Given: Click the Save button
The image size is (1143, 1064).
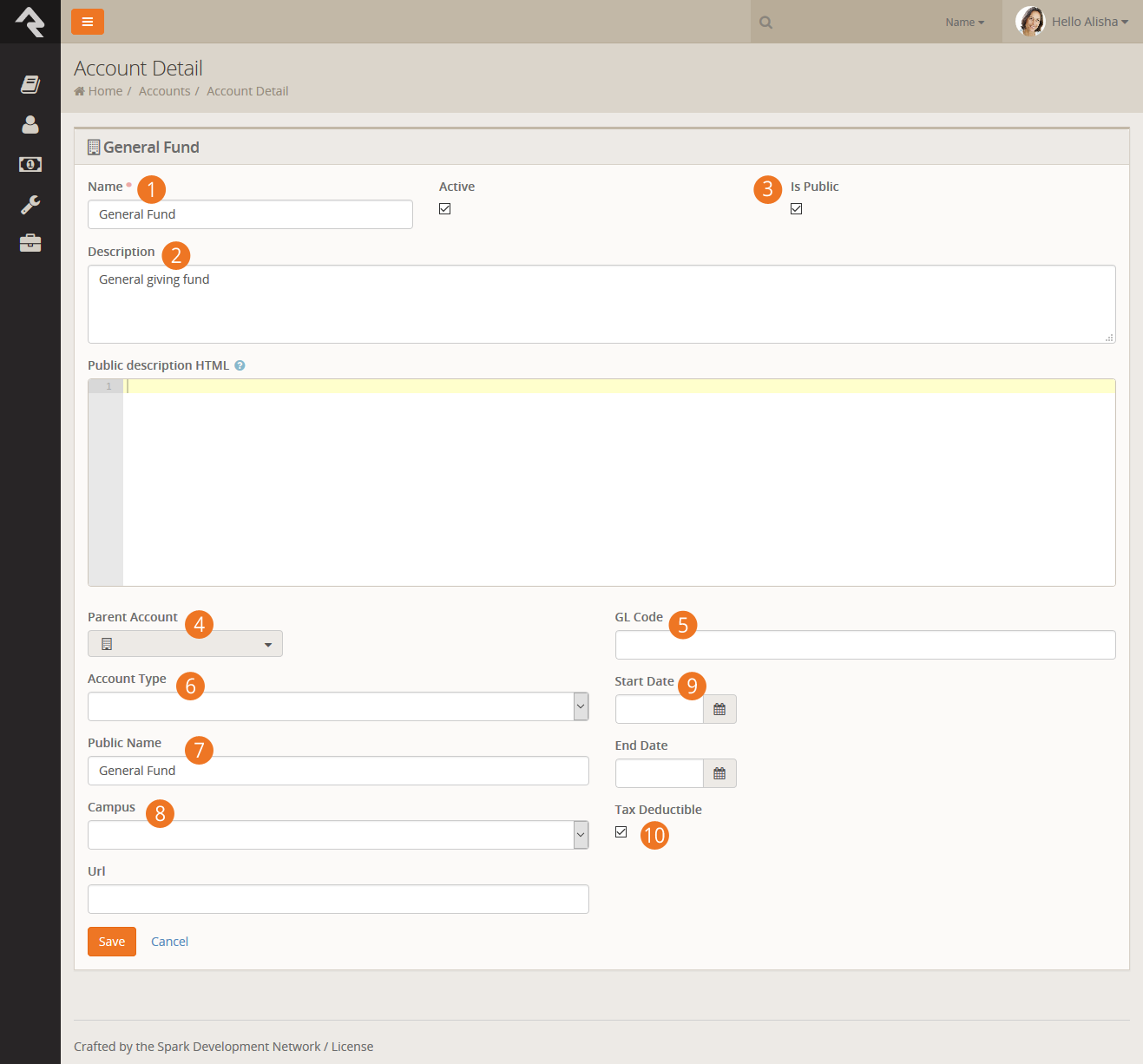Looking at the screenshot, I should click(112, 942).
